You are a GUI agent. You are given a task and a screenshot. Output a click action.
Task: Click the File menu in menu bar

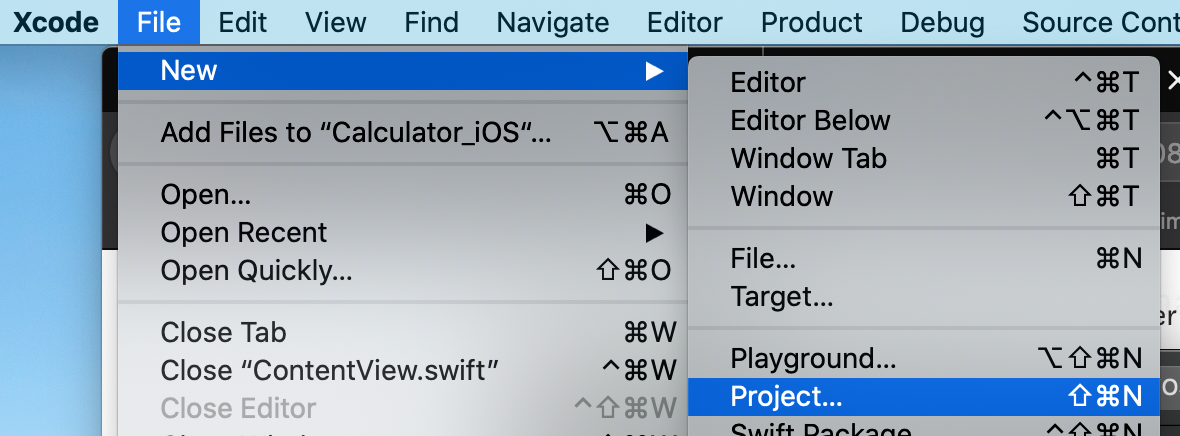coord(159,22)
